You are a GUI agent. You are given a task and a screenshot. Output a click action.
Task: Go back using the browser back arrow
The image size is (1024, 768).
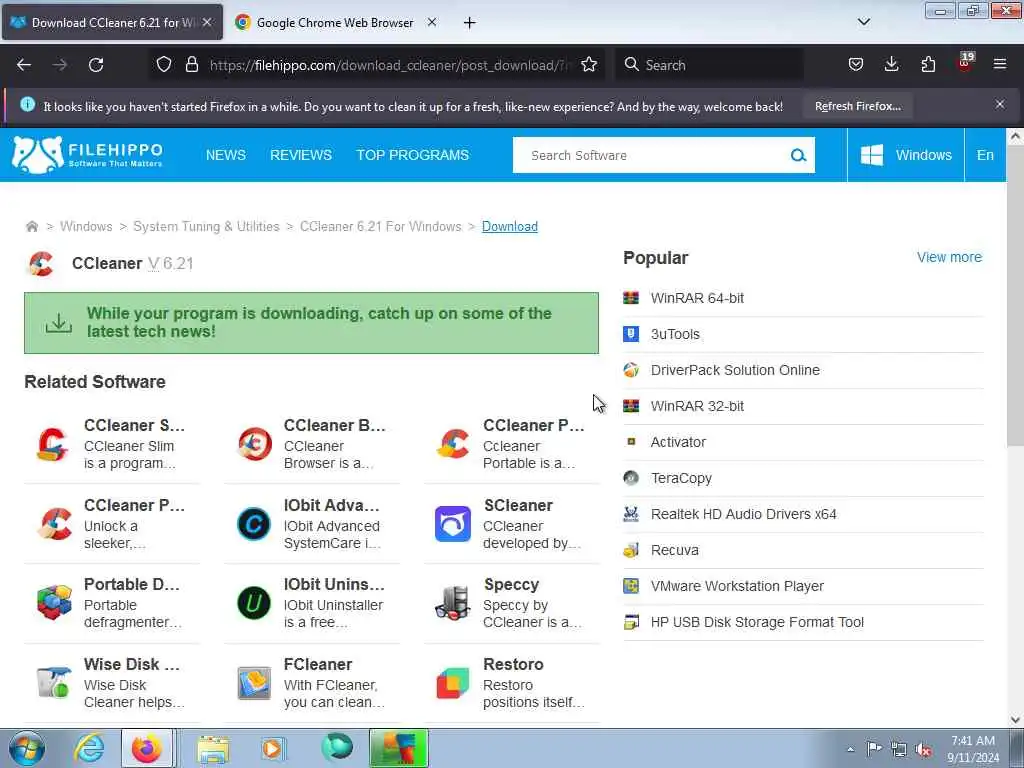click(24, 65)
